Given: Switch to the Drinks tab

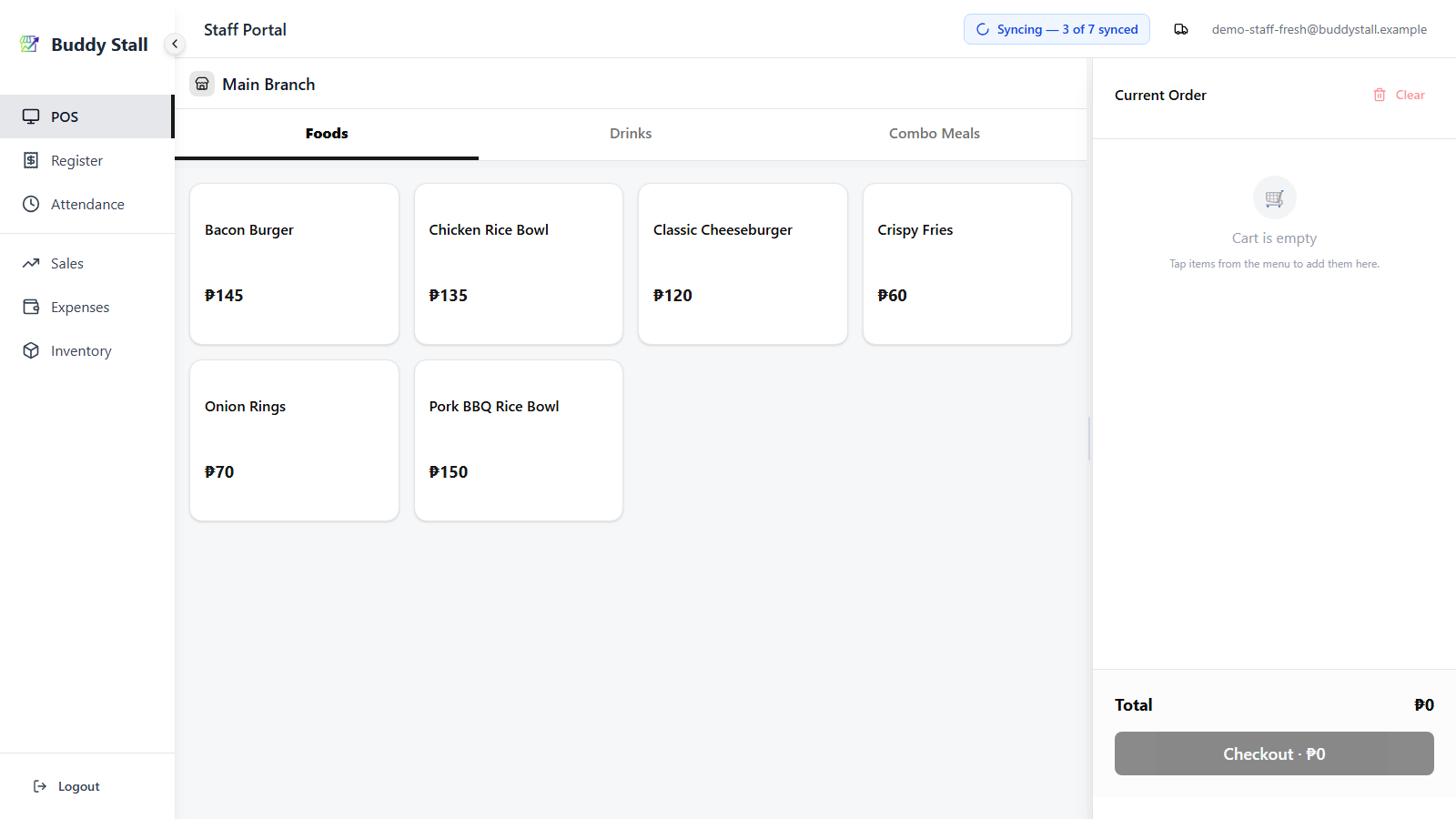Looking at the screenshot, I should (x=631, y=134).
